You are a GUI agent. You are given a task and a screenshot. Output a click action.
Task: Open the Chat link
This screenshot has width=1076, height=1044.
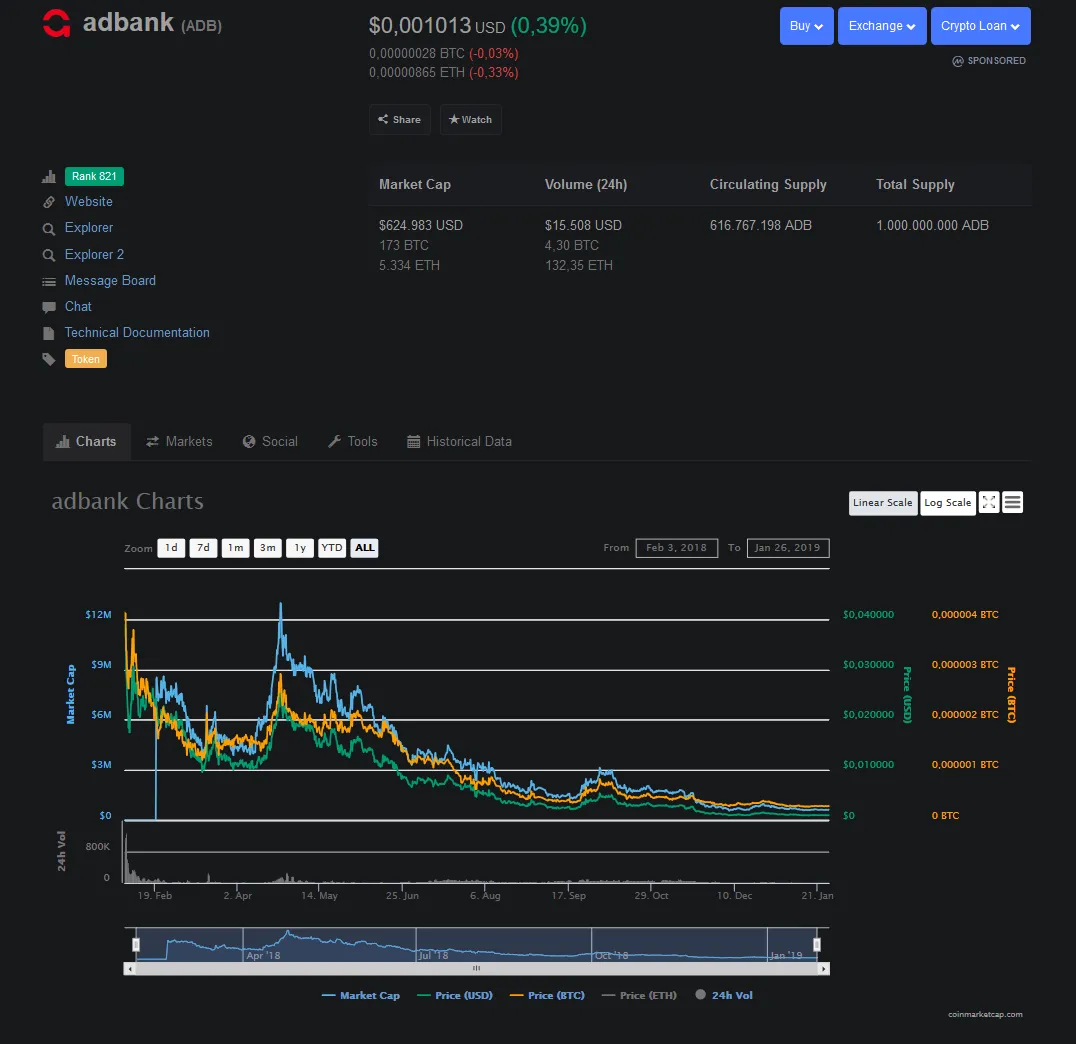(x=78, y=307)
